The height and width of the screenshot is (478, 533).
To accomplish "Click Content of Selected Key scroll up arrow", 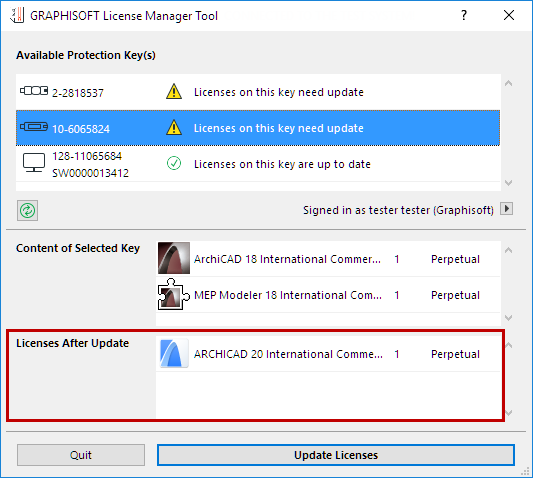I will [x=509, y=251].
